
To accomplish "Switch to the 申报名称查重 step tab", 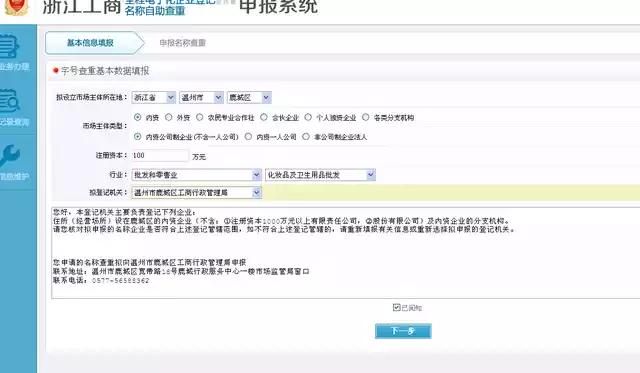I will [x=182, y=43].
